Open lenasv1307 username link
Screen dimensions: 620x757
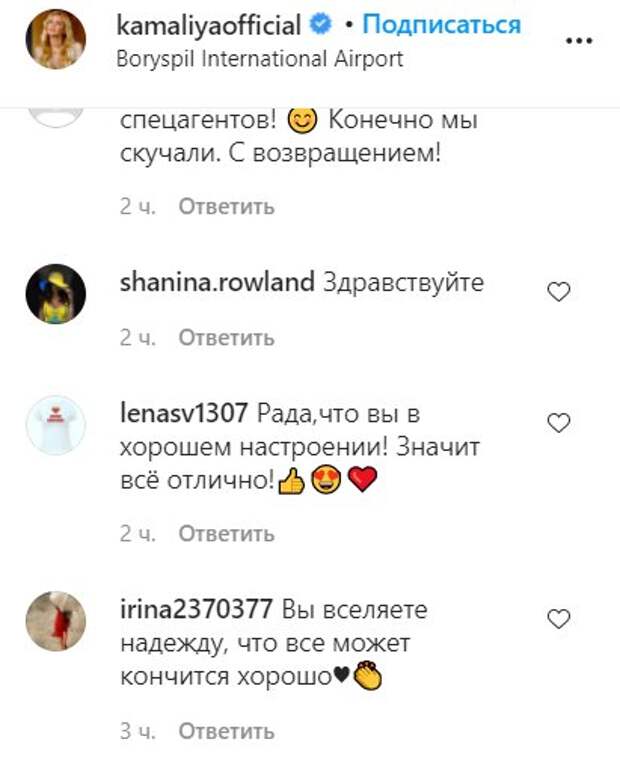click(x=183, y=414)
